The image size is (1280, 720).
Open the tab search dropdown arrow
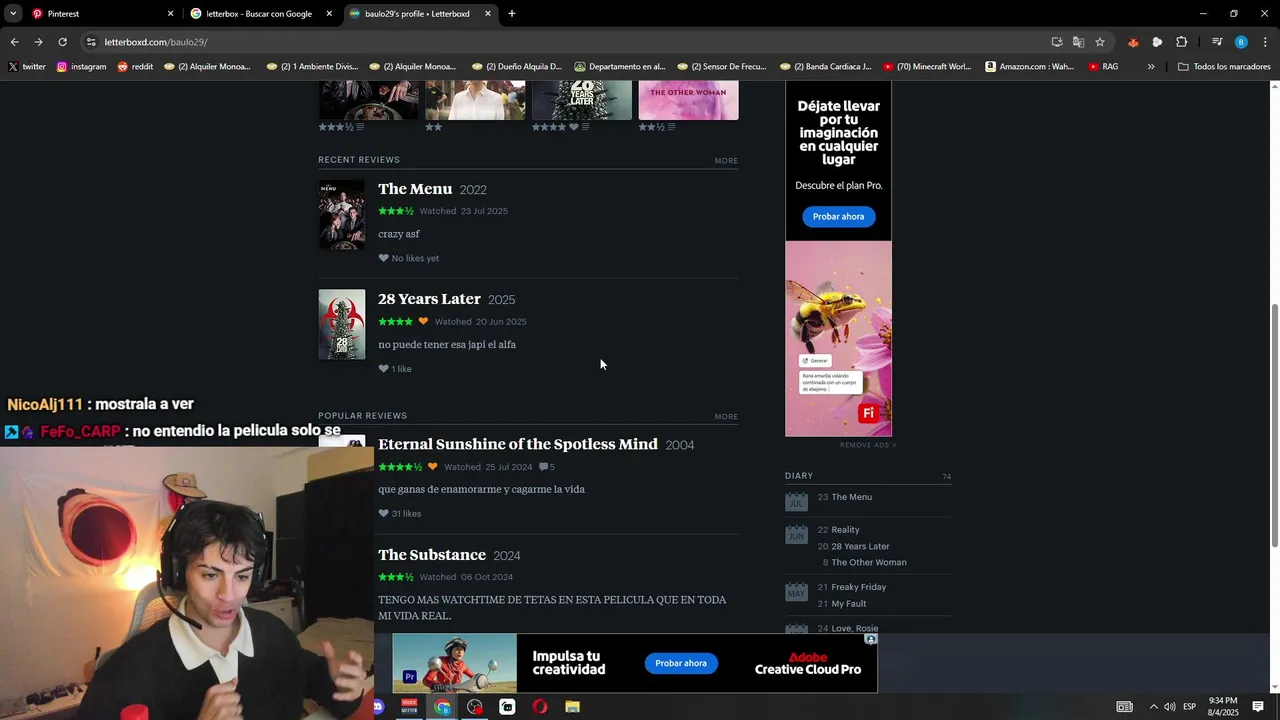[x=13, y=14]
